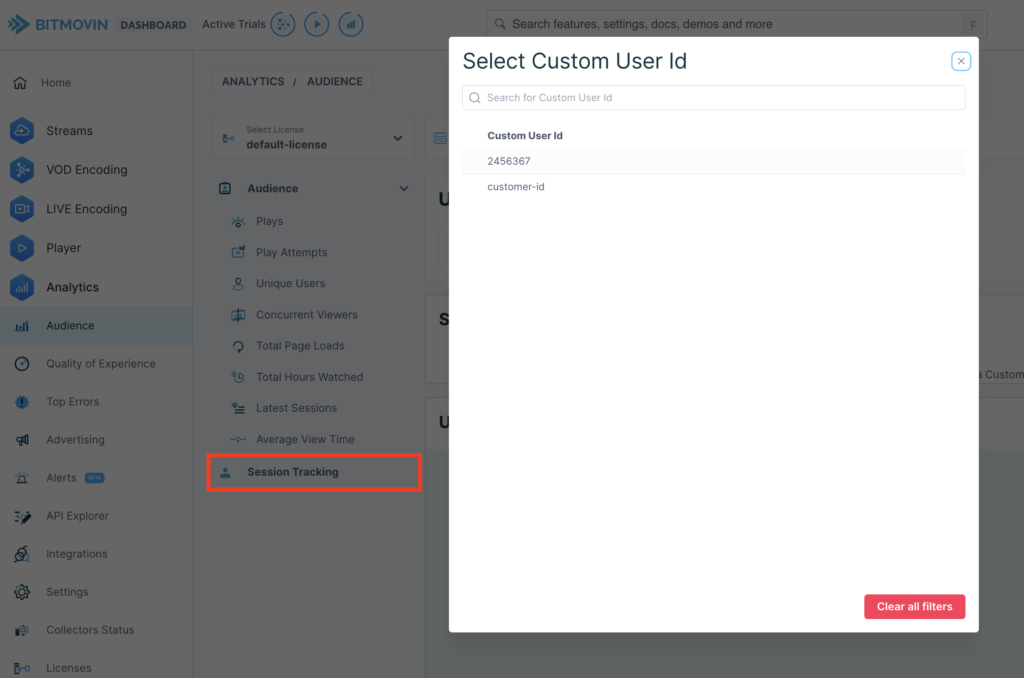Click the Concurrent Viewers icon
This screenshot has width=1024, height=678.
238,315
